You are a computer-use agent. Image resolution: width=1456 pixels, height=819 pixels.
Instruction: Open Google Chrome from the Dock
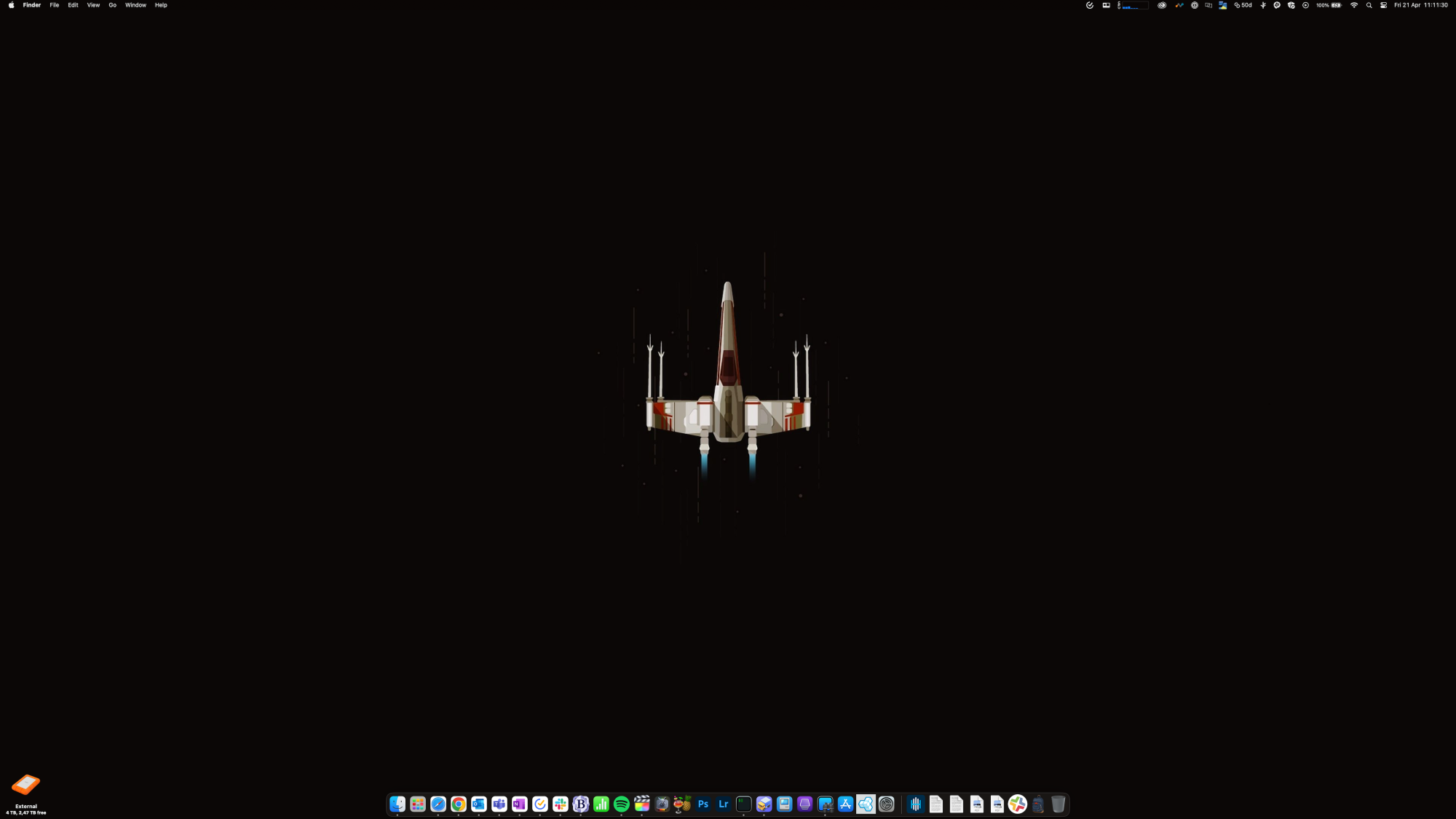pyautogui.click(x=459, y=804)
